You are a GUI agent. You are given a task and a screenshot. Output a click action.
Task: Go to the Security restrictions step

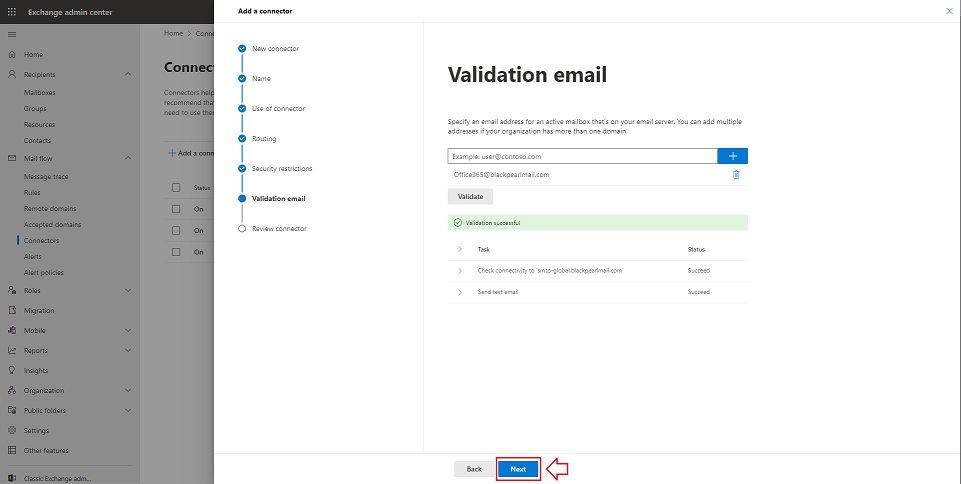pyautogui.click(x=281, y=168)
